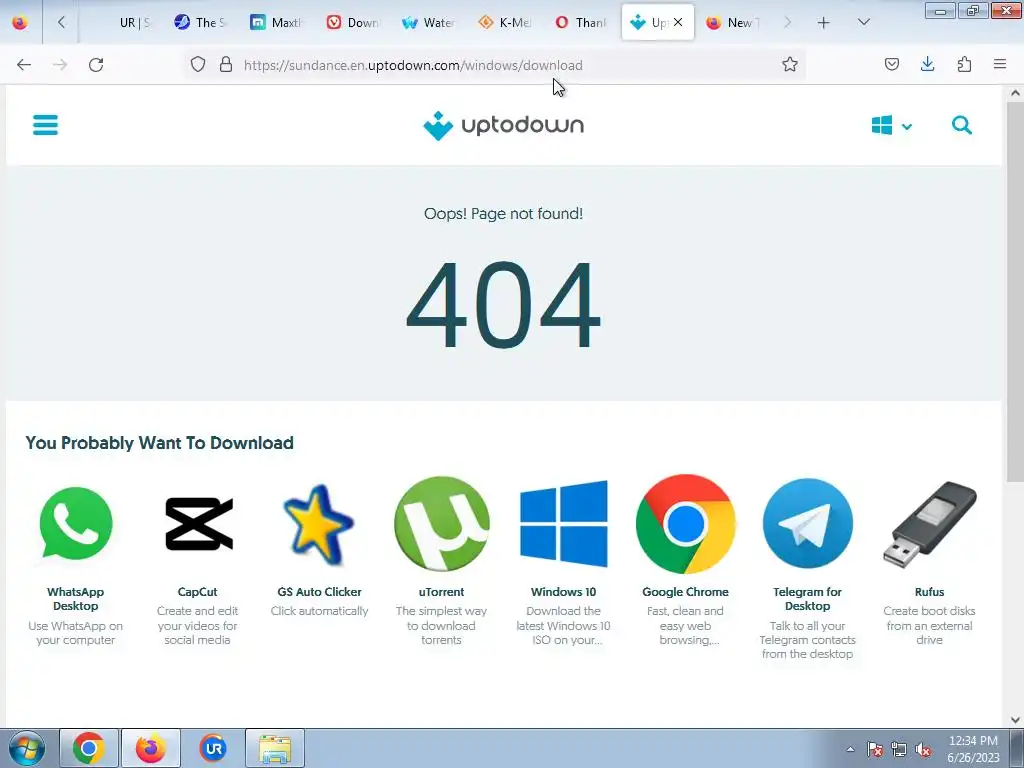Open Firefox View in the tab bar

click(x=20, y=23)
